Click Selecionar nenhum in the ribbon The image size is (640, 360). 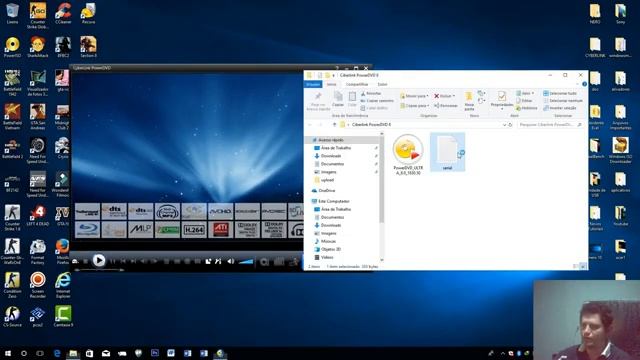point(563,100)
